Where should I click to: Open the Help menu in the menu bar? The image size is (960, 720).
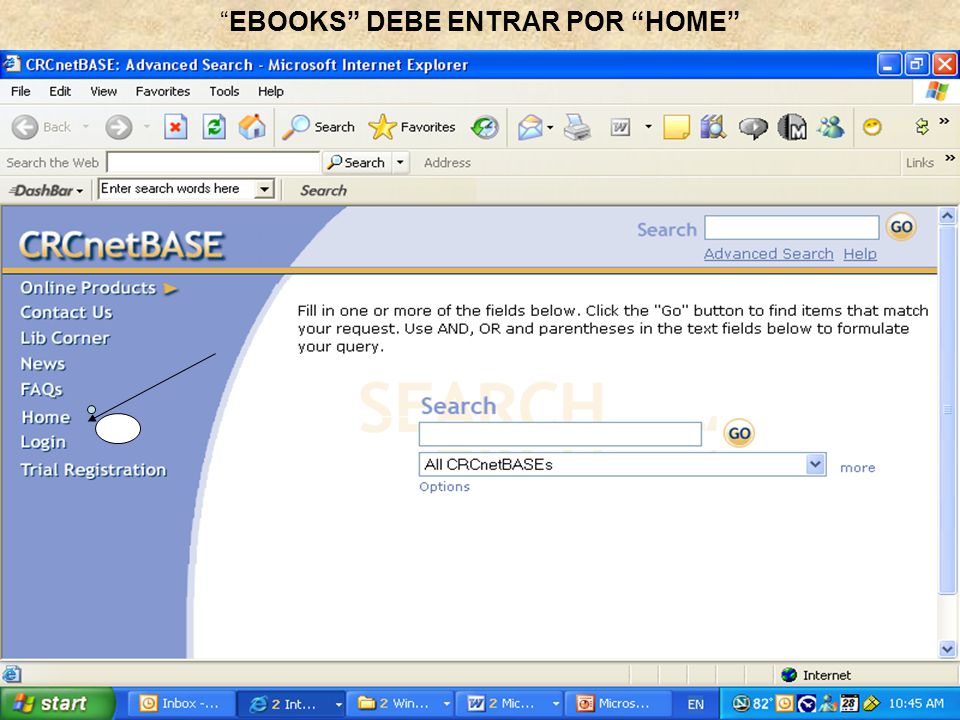pyautogui.click(x=271, y=91)
